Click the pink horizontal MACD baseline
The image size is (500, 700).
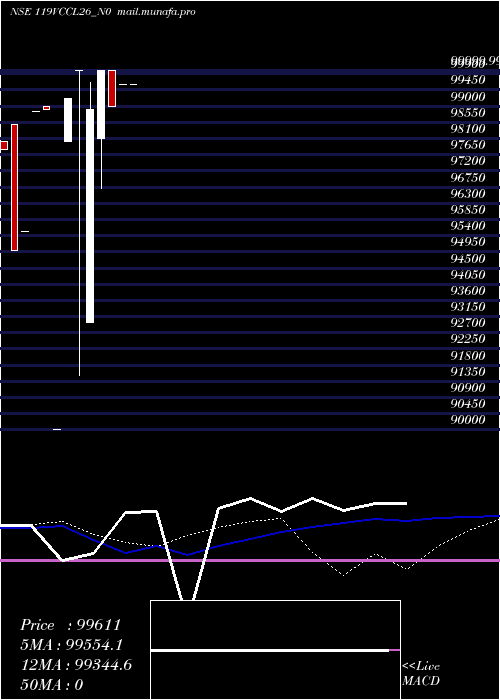[x=250, y=560]
